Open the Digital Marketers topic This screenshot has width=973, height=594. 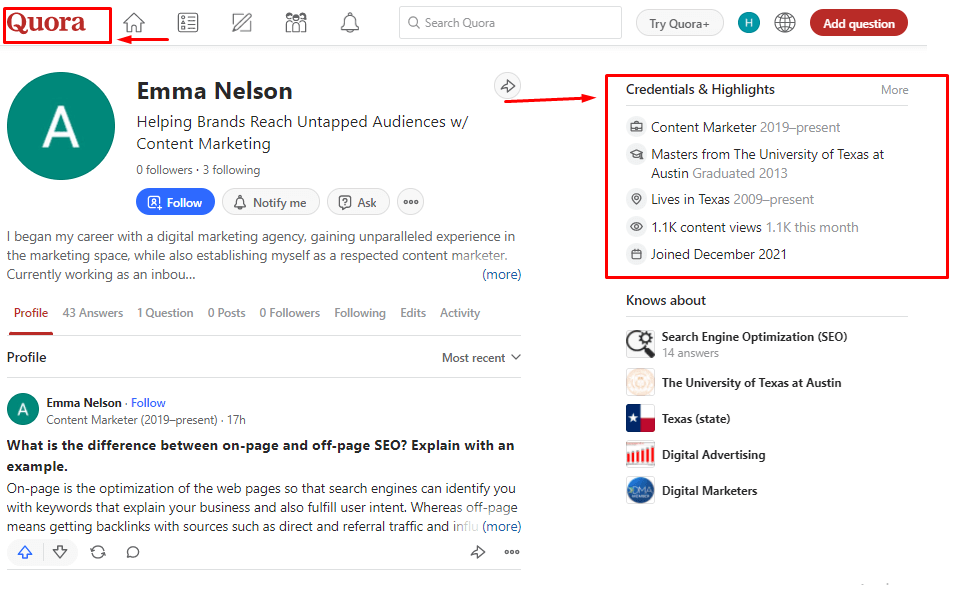[709, 490]
